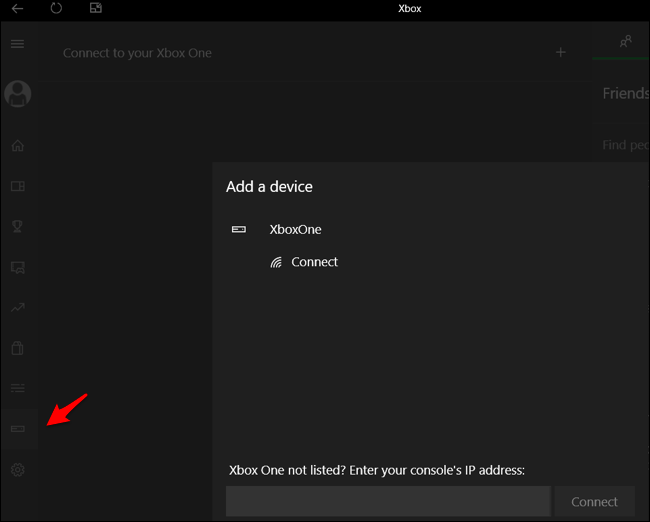Click the Friends heading
The image size is (650, 522).
click(x=626, y=93)
